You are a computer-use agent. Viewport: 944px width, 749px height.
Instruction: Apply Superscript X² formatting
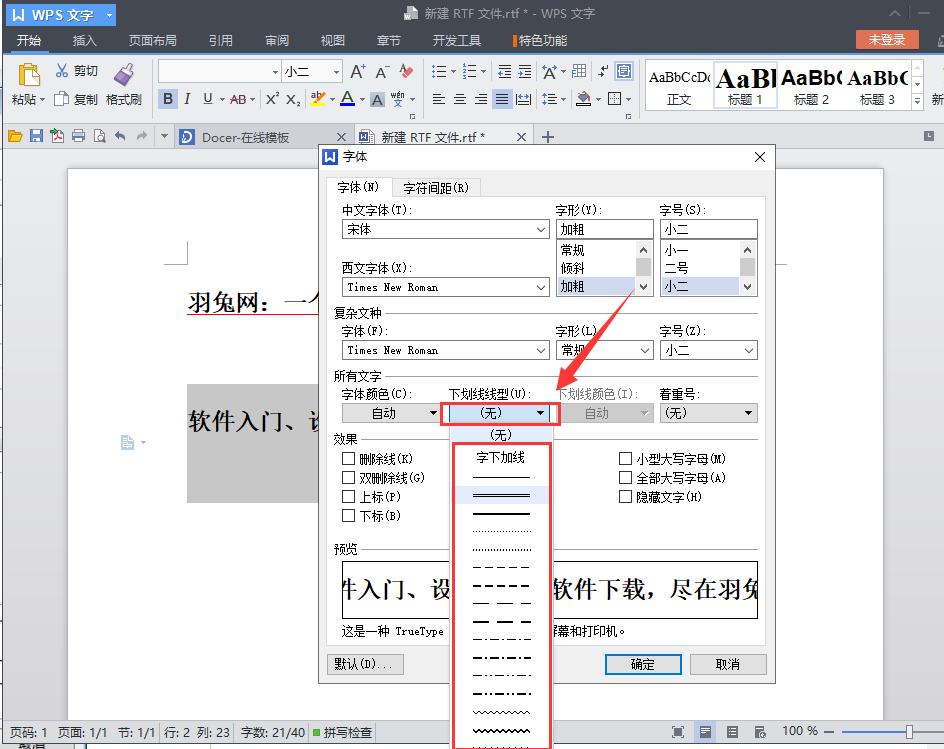(x=272, y=99)
